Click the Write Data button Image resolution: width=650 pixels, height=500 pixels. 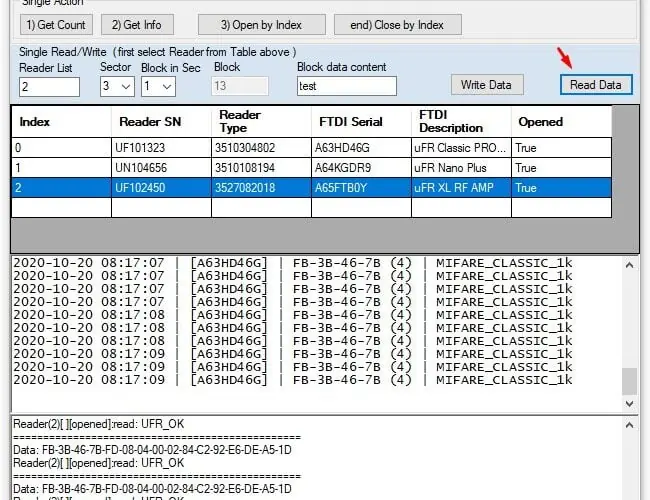pos(486,85)
